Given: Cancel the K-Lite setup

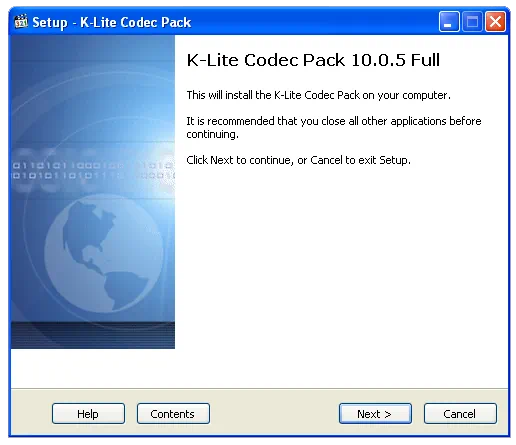Looking at the screenshot, I should pos(460,414).
